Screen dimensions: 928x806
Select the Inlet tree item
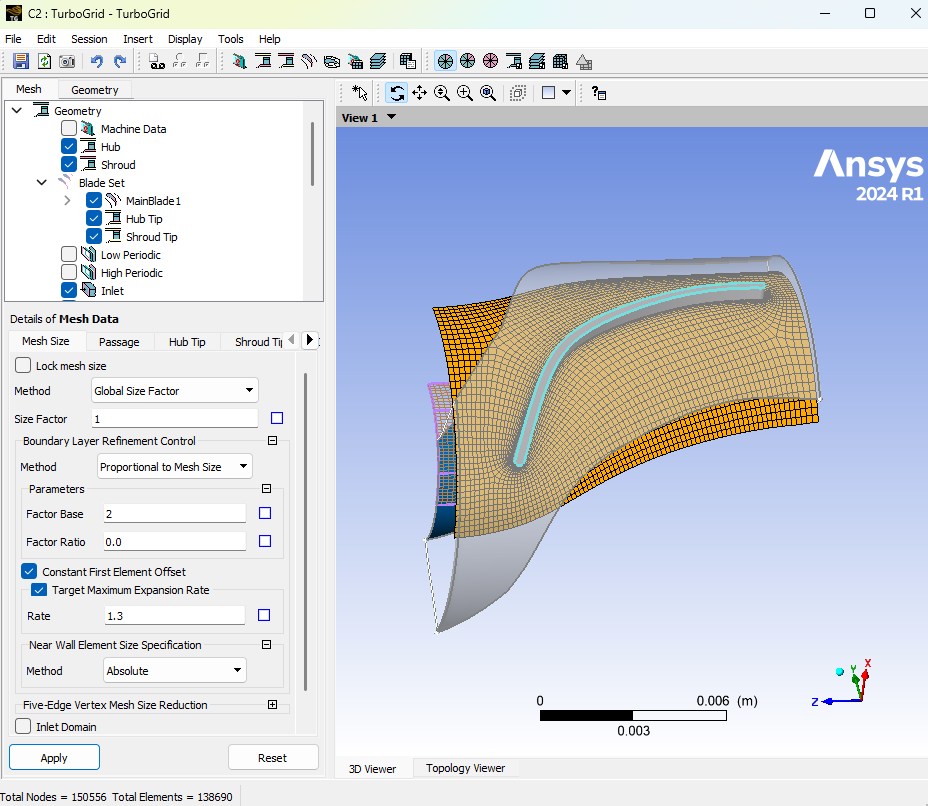pos(112,291)
